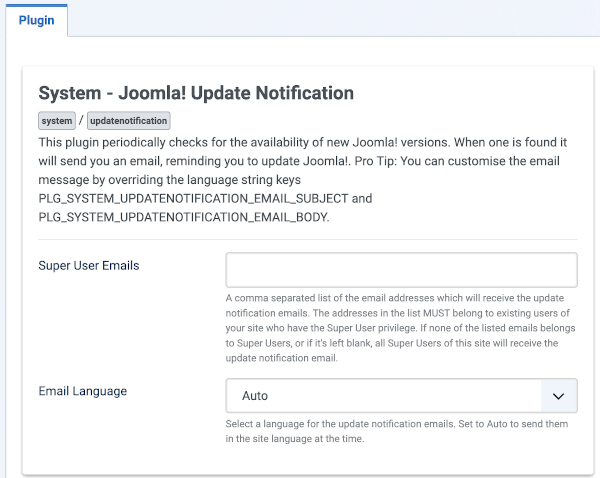Click the Super User Emails input field
Screen dimensions: 600x478
pos(401,270)
